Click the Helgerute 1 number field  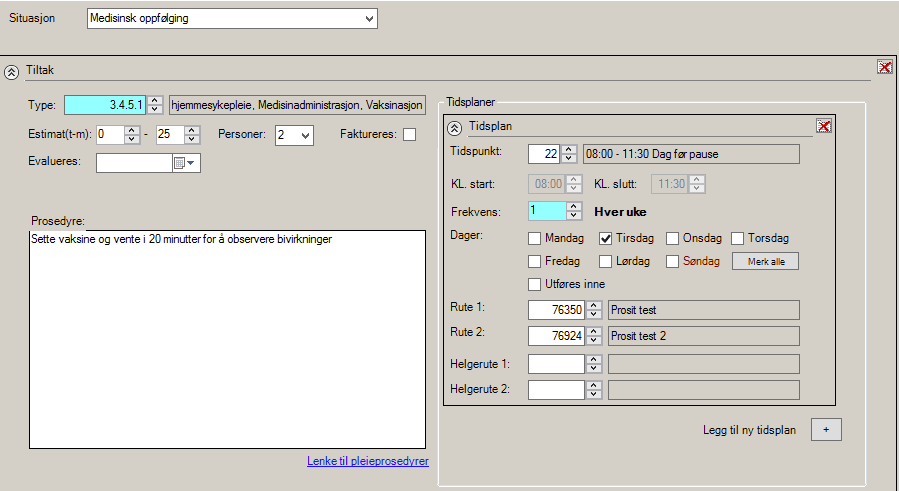coord(556,364)
